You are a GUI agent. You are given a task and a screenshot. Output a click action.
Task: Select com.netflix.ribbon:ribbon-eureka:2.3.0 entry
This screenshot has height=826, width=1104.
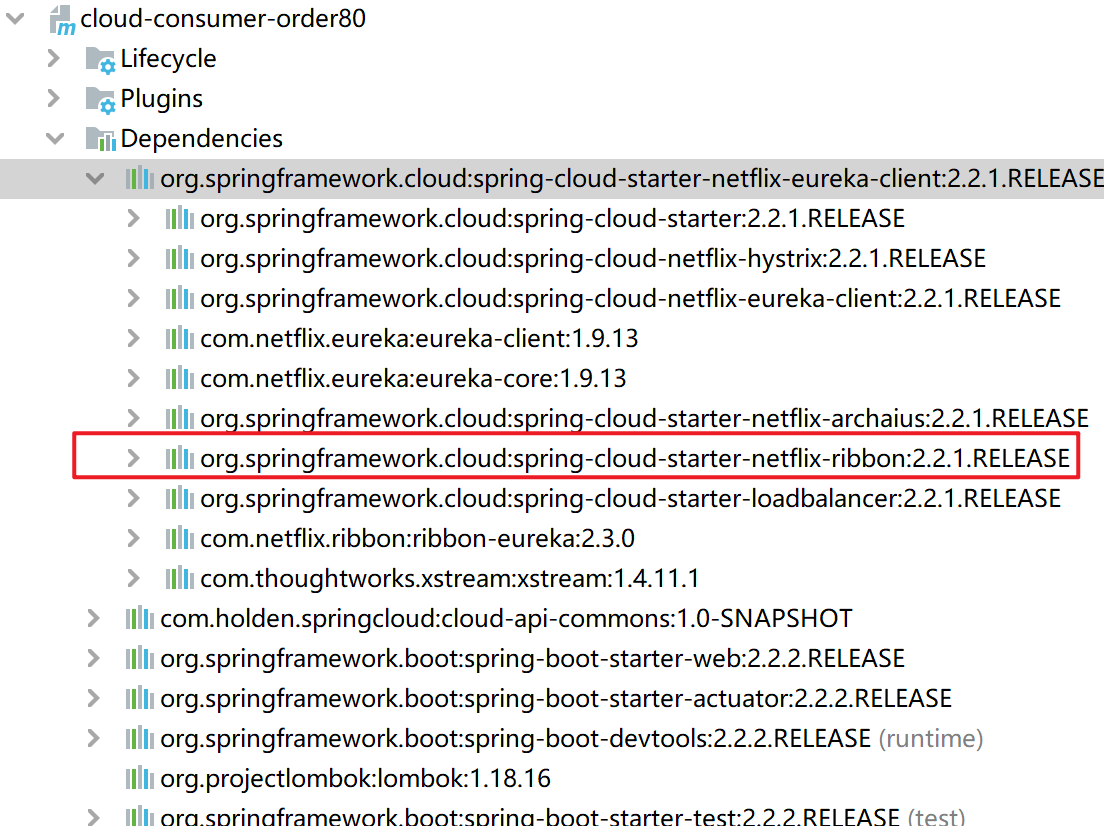(x=417, y=539)
